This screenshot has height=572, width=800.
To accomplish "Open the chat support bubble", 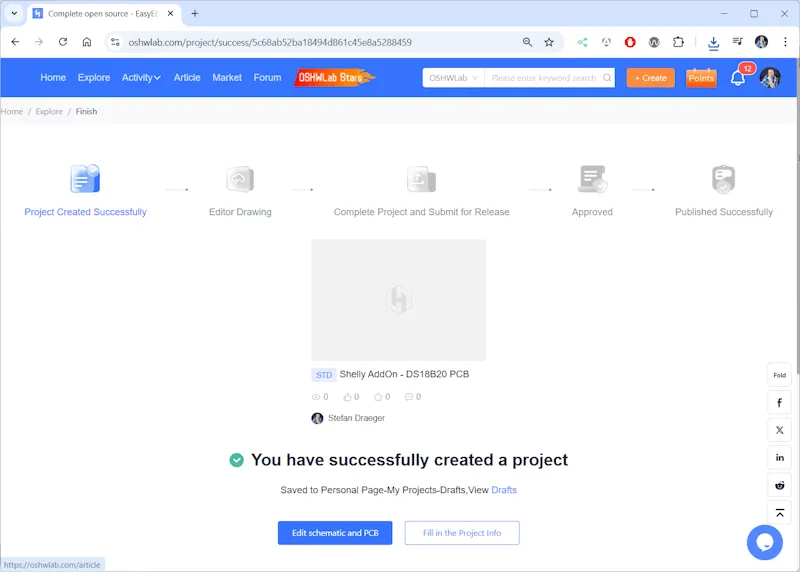I will (764, 542).
